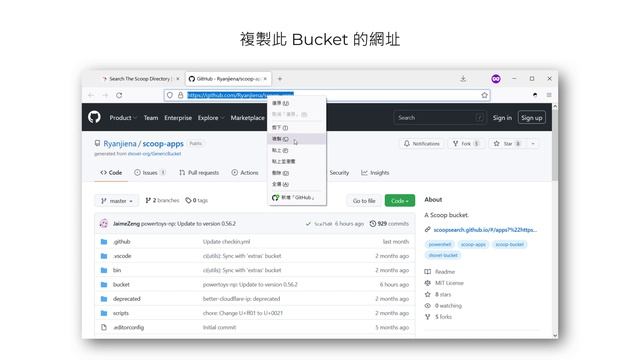Switch to the Search The Scoop Directory tab
Screen dimensions: 640x360
coord(139,79)
